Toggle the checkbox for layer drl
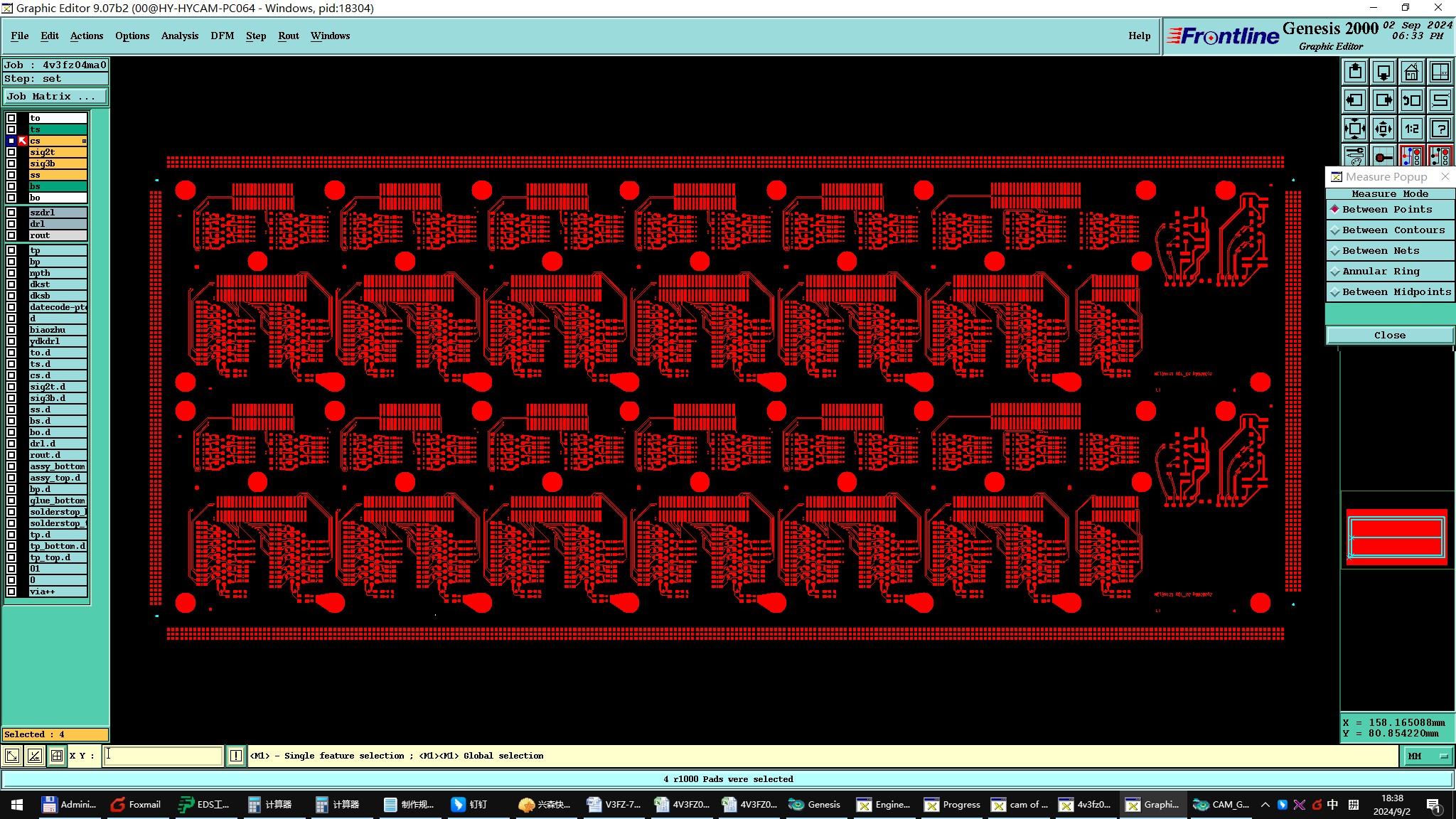Screen dimensions: 1456x819 tap(11, 224)
